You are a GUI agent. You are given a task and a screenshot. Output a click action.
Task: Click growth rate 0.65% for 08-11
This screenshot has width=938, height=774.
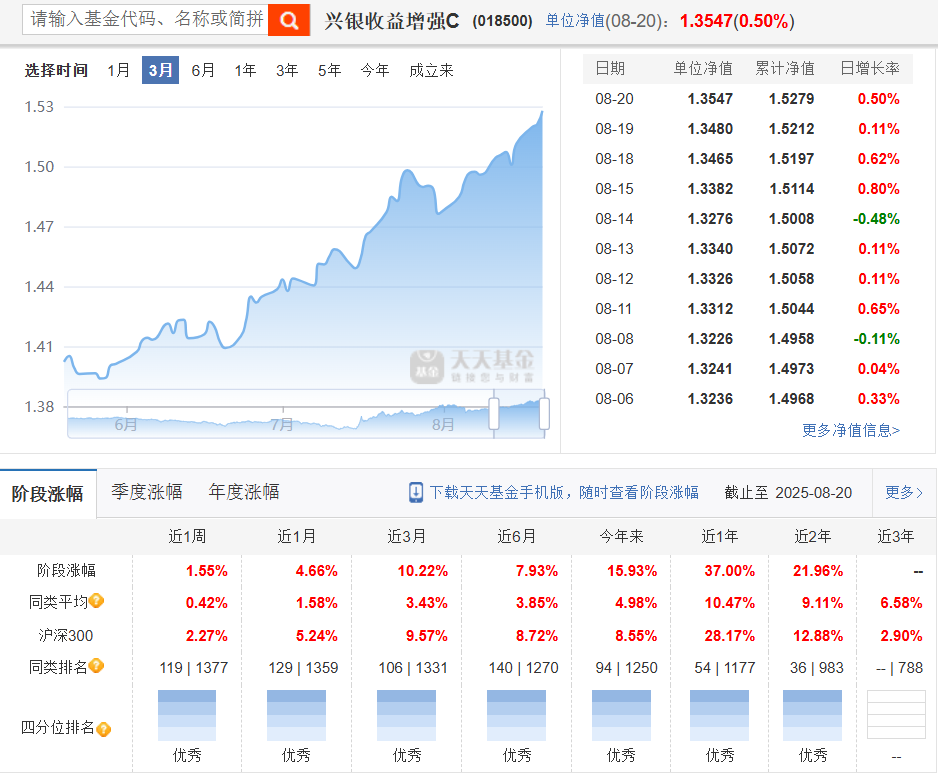[x=878, y=309]
